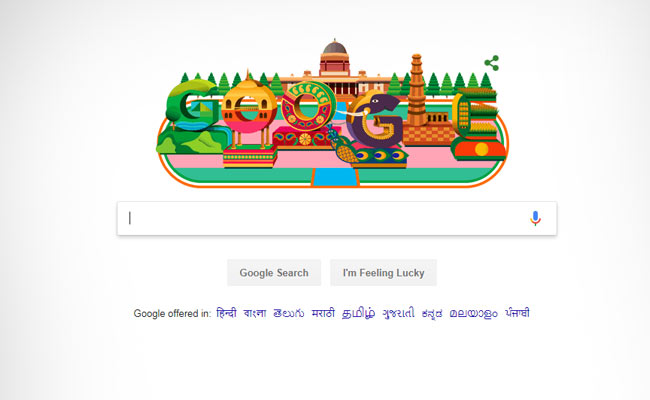Screen dimensions: 650x400
Task: Click the Google Search button
Action: pyautogui.click(x=274, y=273)
